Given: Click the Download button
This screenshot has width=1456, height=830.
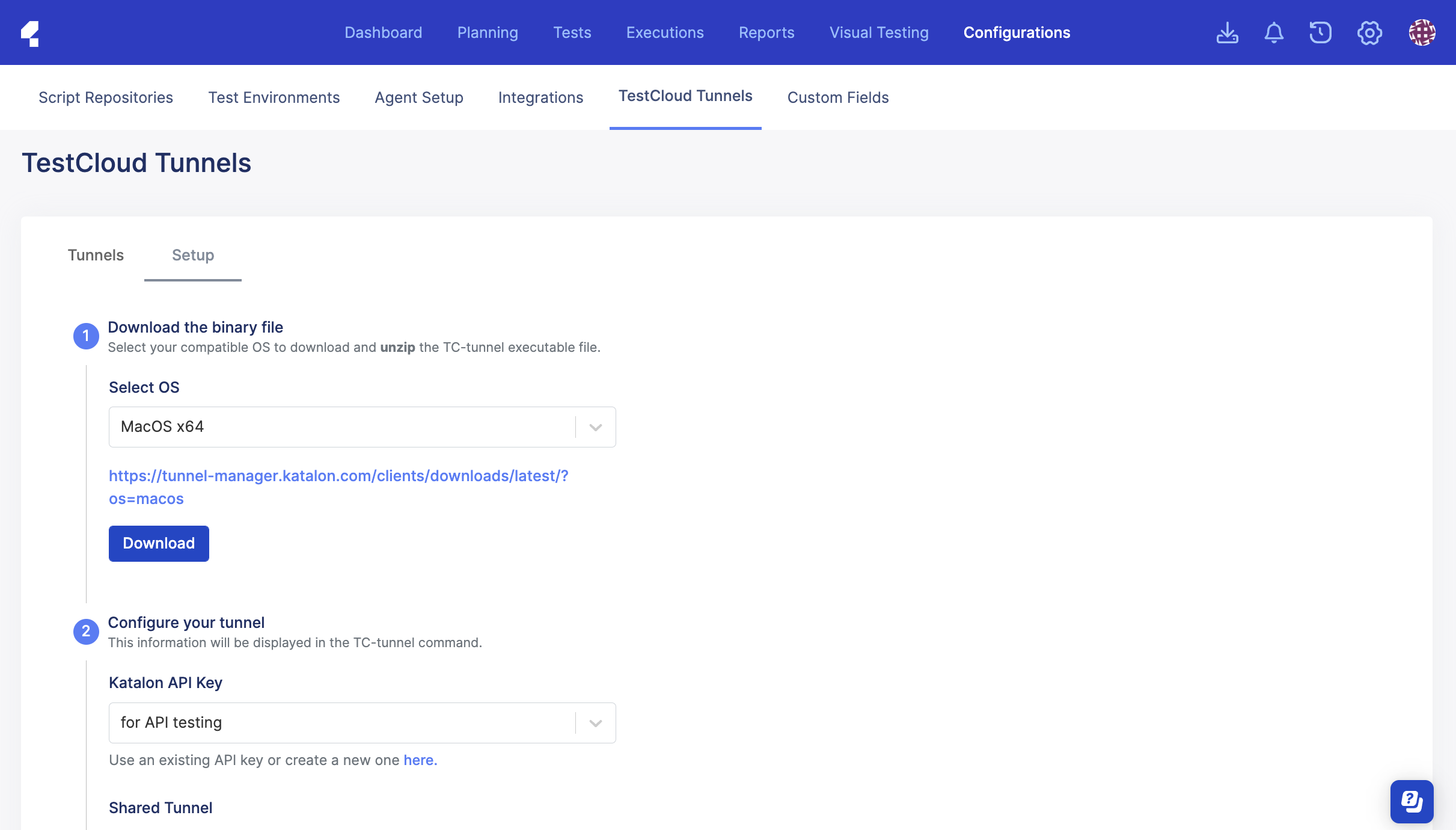Looking at the screenshot, I should click(x=159, y=543).
